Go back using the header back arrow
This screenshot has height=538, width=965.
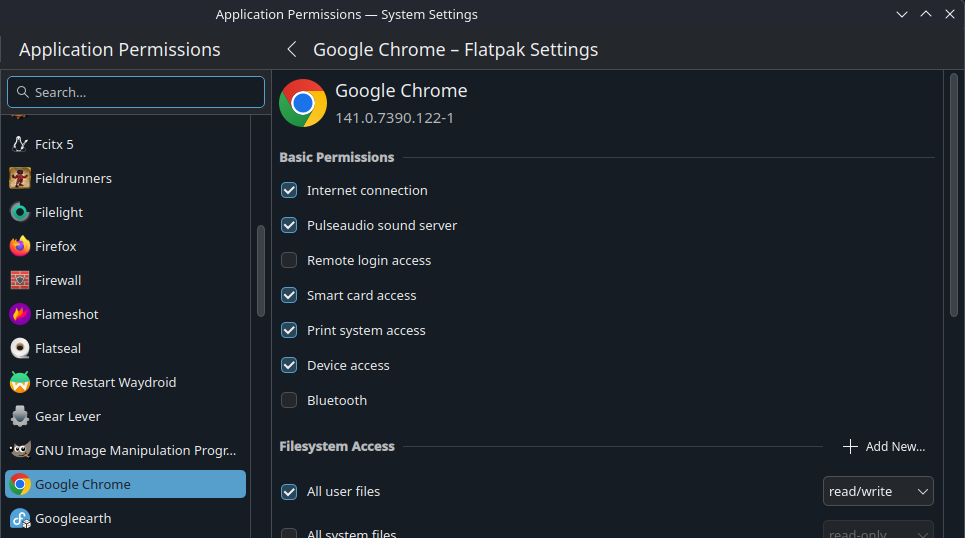point(292,49)
